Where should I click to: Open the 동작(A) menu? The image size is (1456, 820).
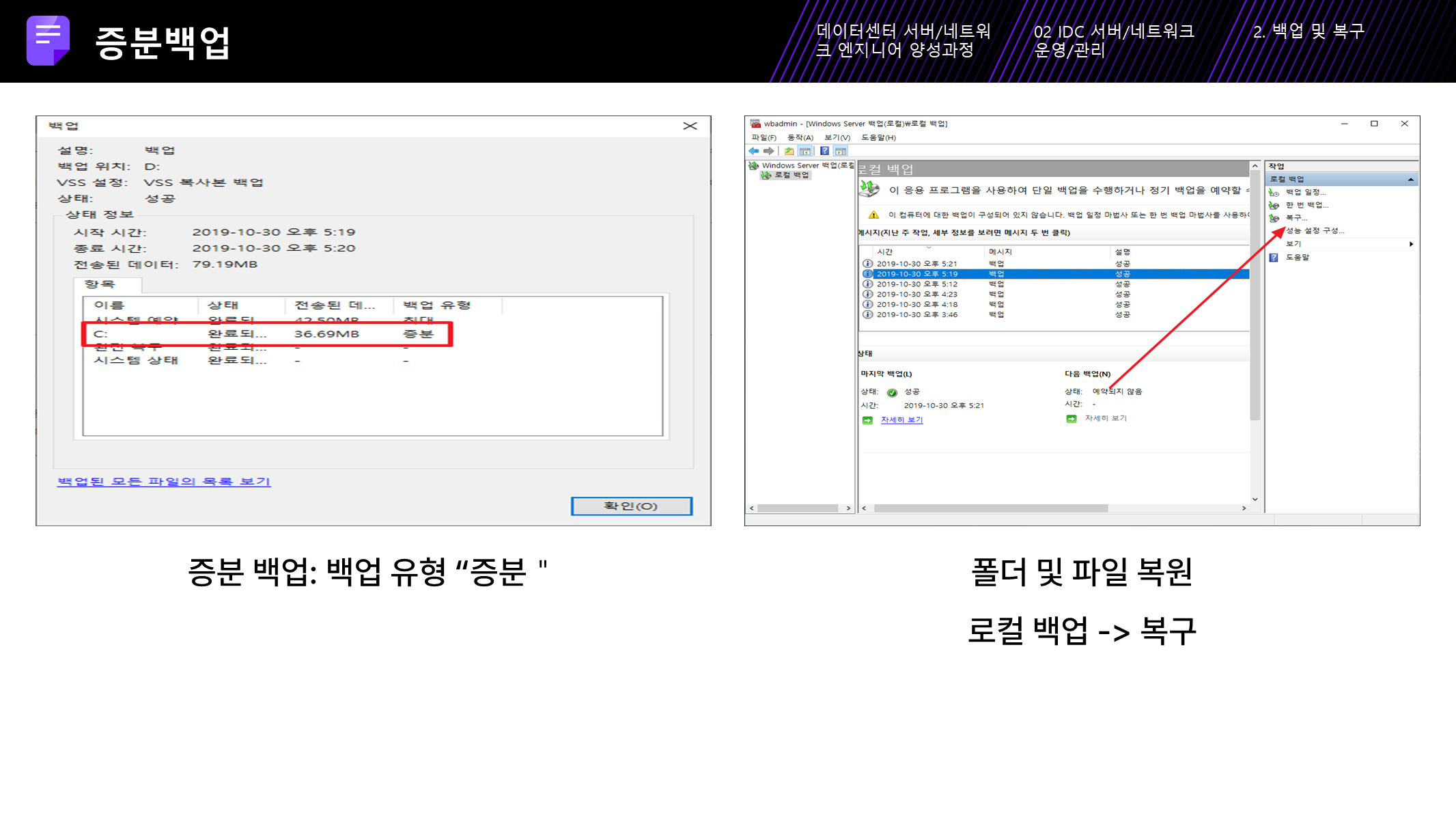tap(800, 137)
